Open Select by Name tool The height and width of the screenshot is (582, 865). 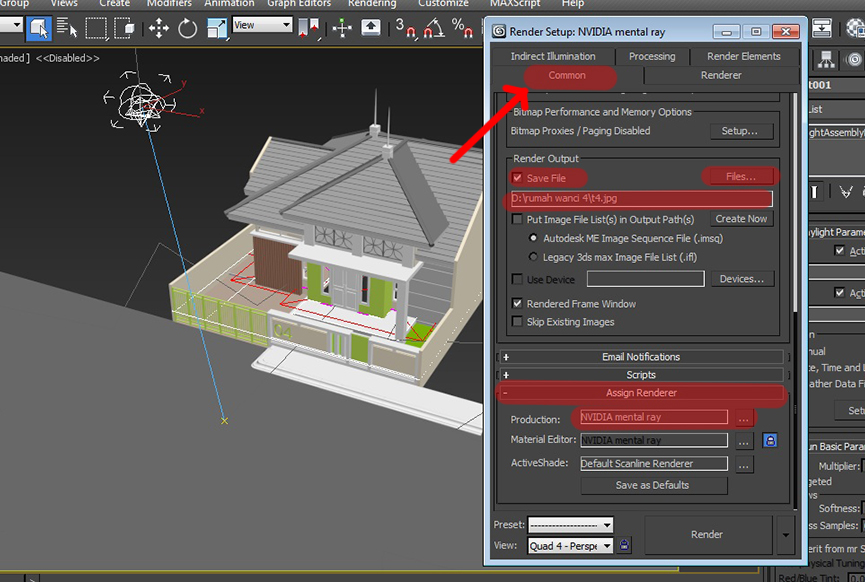tap(67, 28)
